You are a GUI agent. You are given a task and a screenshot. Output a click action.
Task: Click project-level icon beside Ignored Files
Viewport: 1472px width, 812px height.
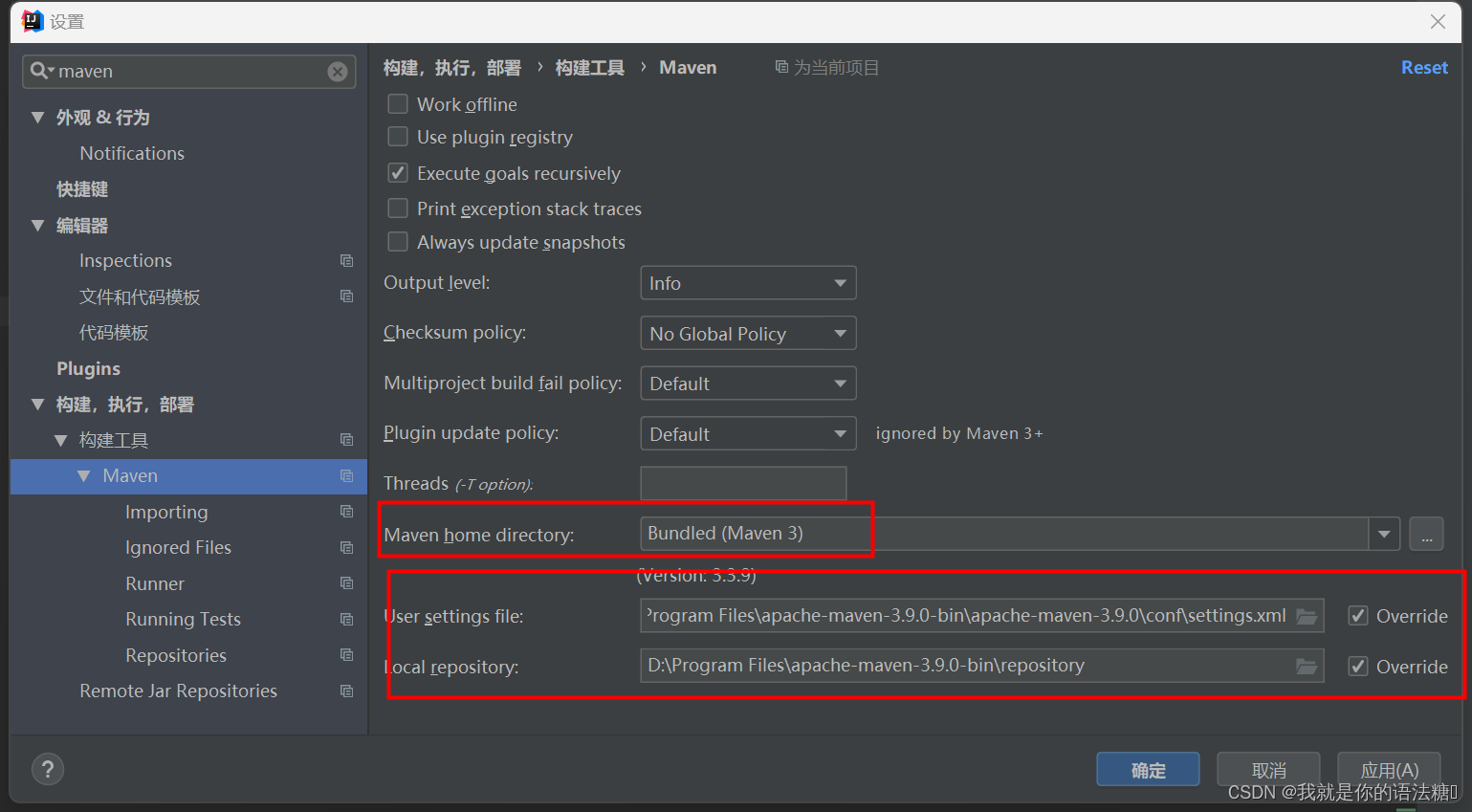[346, 548]
